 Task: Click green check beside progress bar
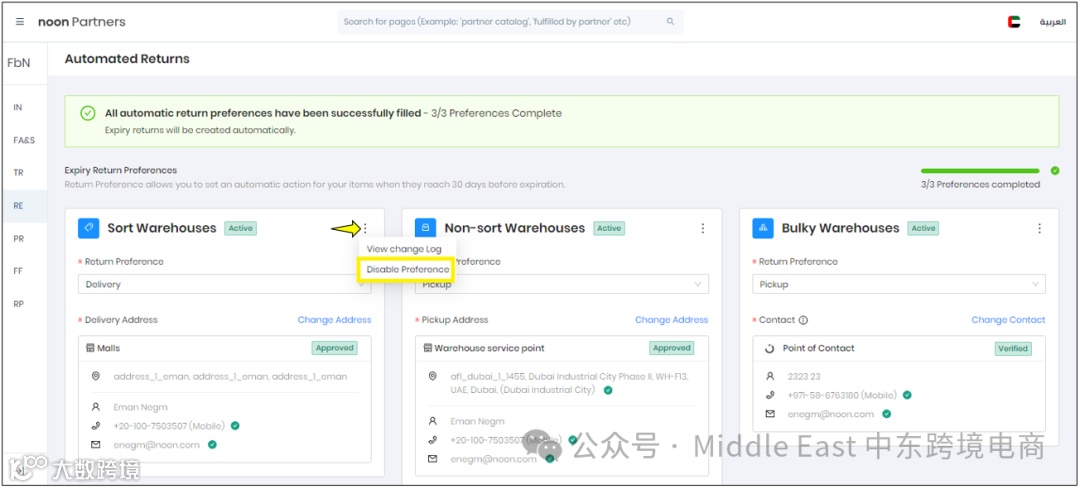1055,171
